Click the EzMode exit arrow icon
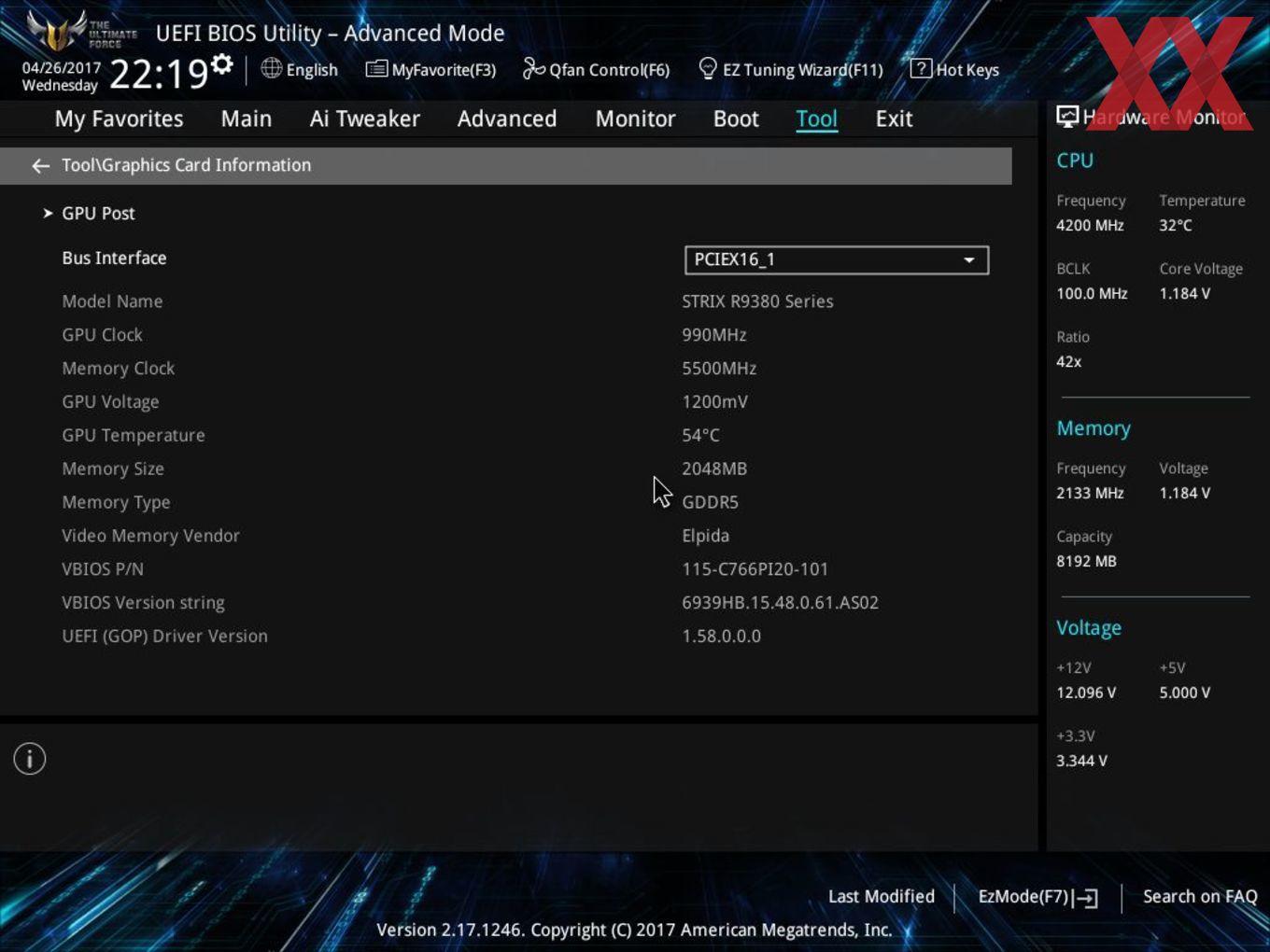This screenshot has height=952, width=1270. [1085, 898]
